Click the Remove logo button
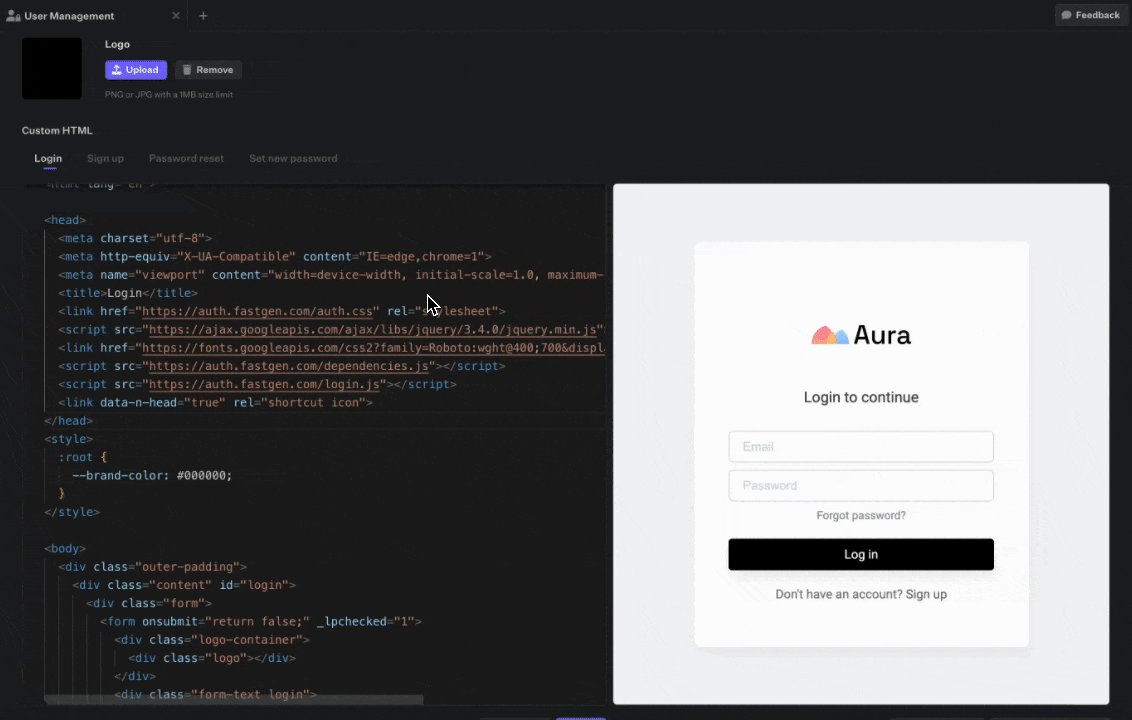The width and height of the screenshot is (1132, 720). coord(208,70)
